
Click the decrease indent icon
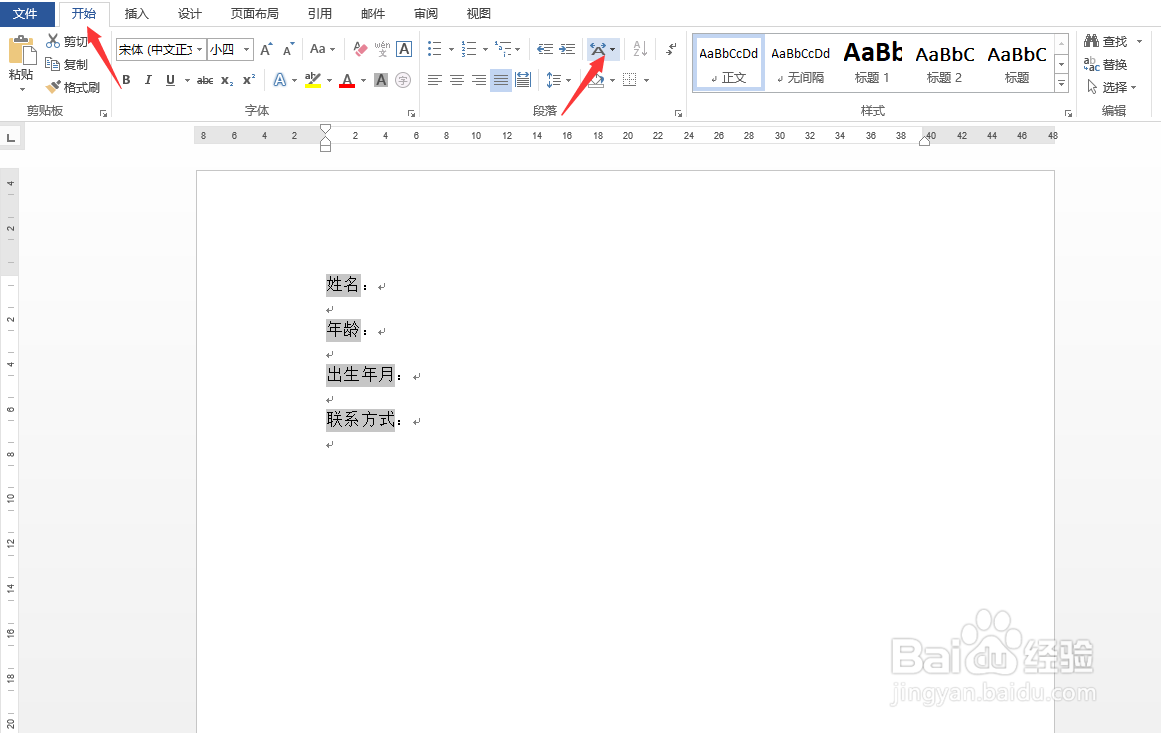[x=547, y=48]
